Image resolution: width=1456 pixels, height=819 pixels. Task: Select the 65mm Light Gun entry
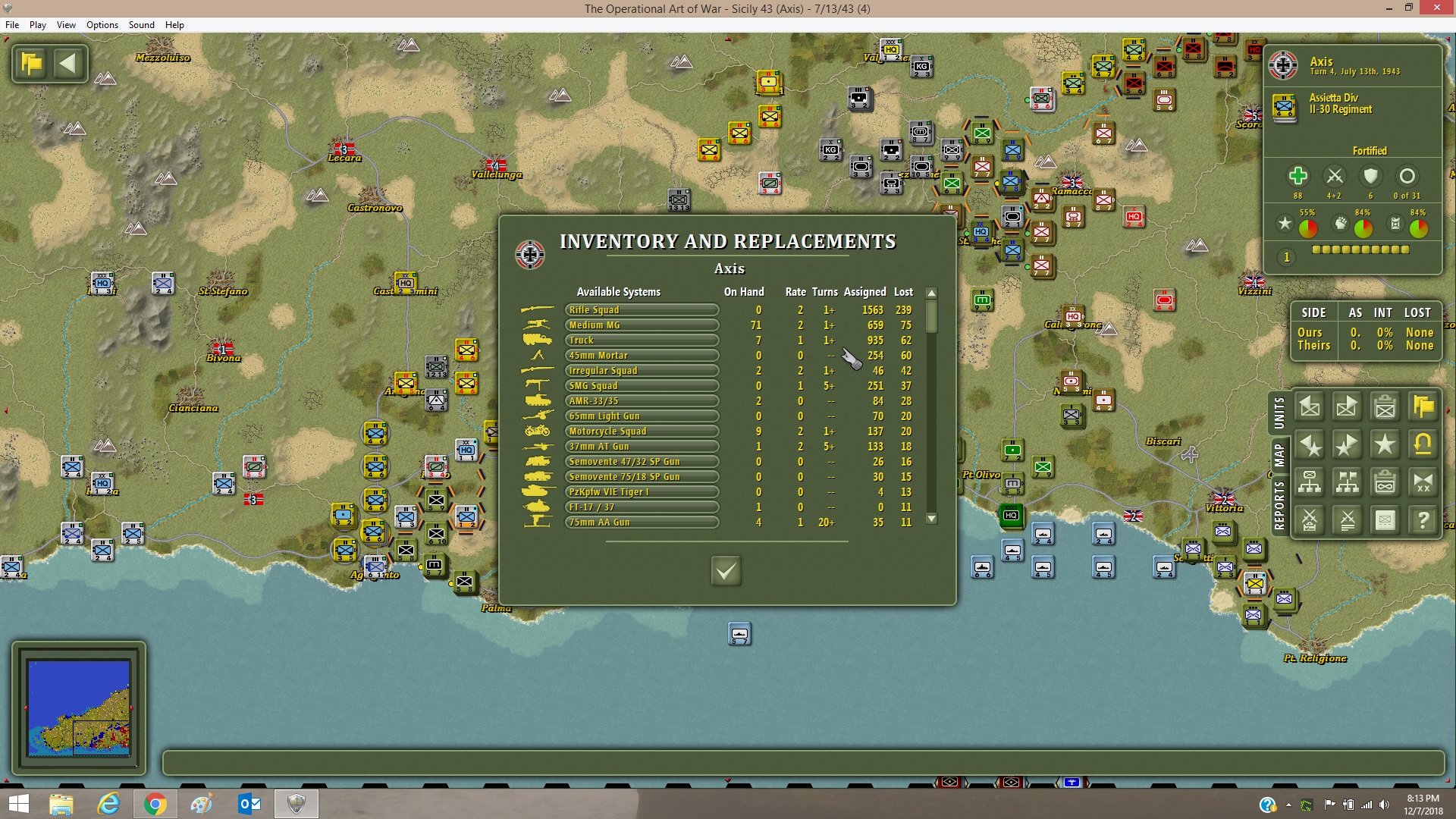[x=642, y=416]
